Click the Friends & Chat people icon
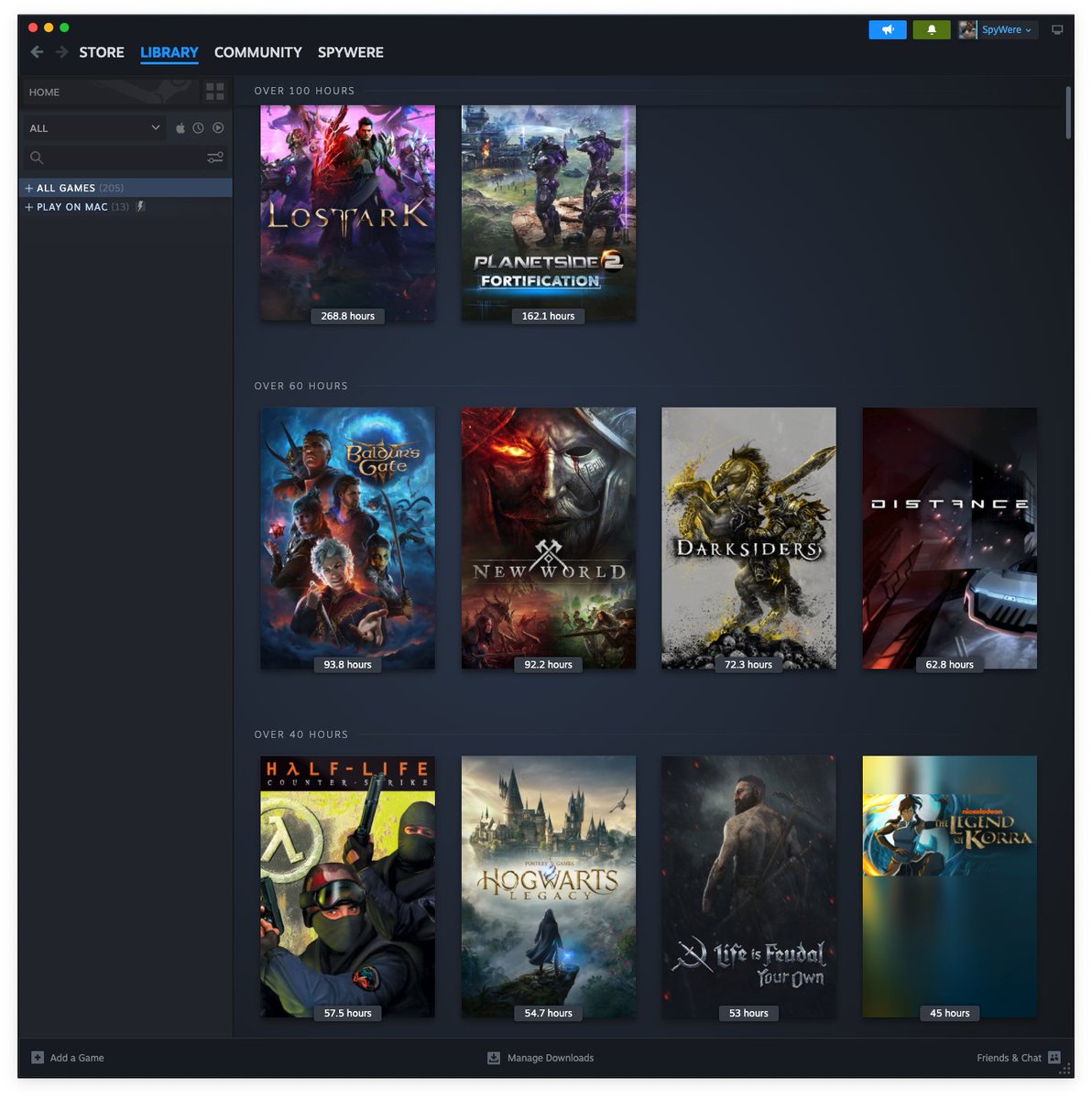Image resolution: width=1092 pixels, height=1099 pixels. [x=1054, y=1058]
